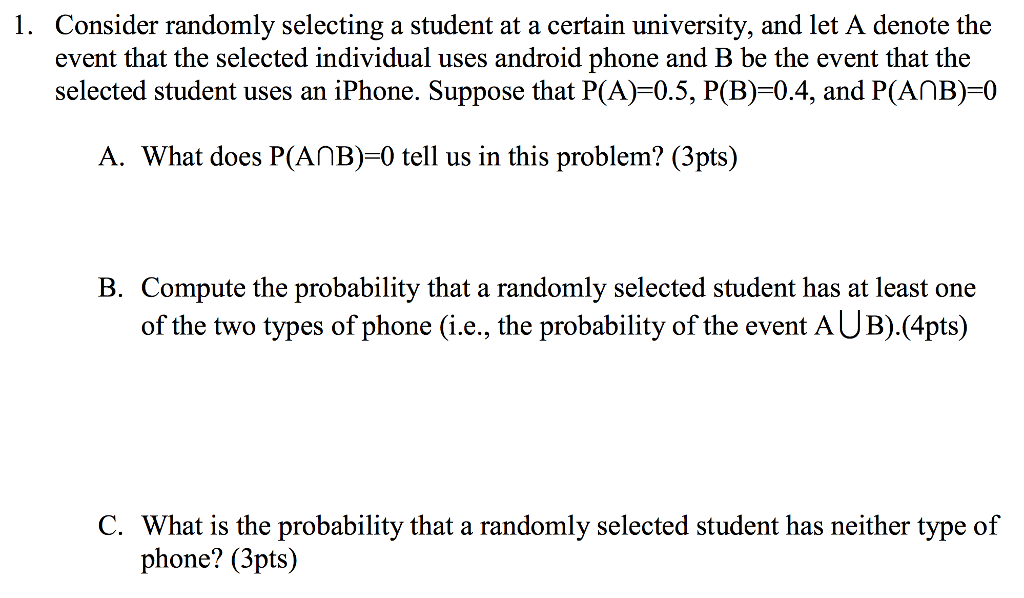Click the part label "C."

[111, 526]
